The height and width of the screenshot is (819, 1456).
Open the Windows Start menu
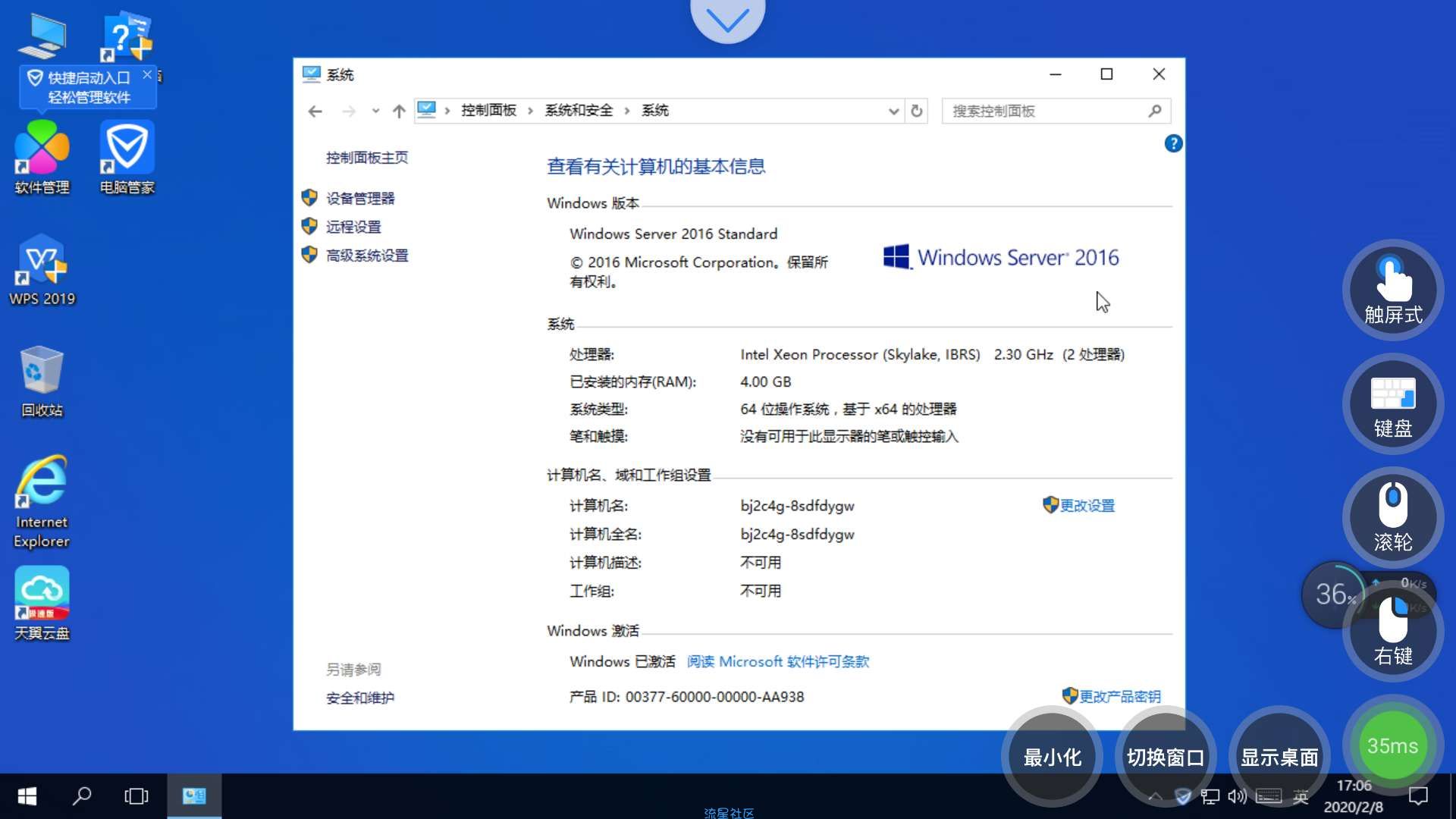(x=27, y=796)
